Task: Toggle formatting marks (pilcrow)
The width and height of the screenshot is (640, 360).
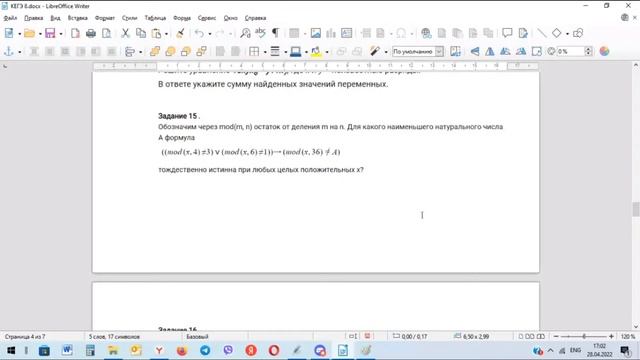Action: coord(276,33)
